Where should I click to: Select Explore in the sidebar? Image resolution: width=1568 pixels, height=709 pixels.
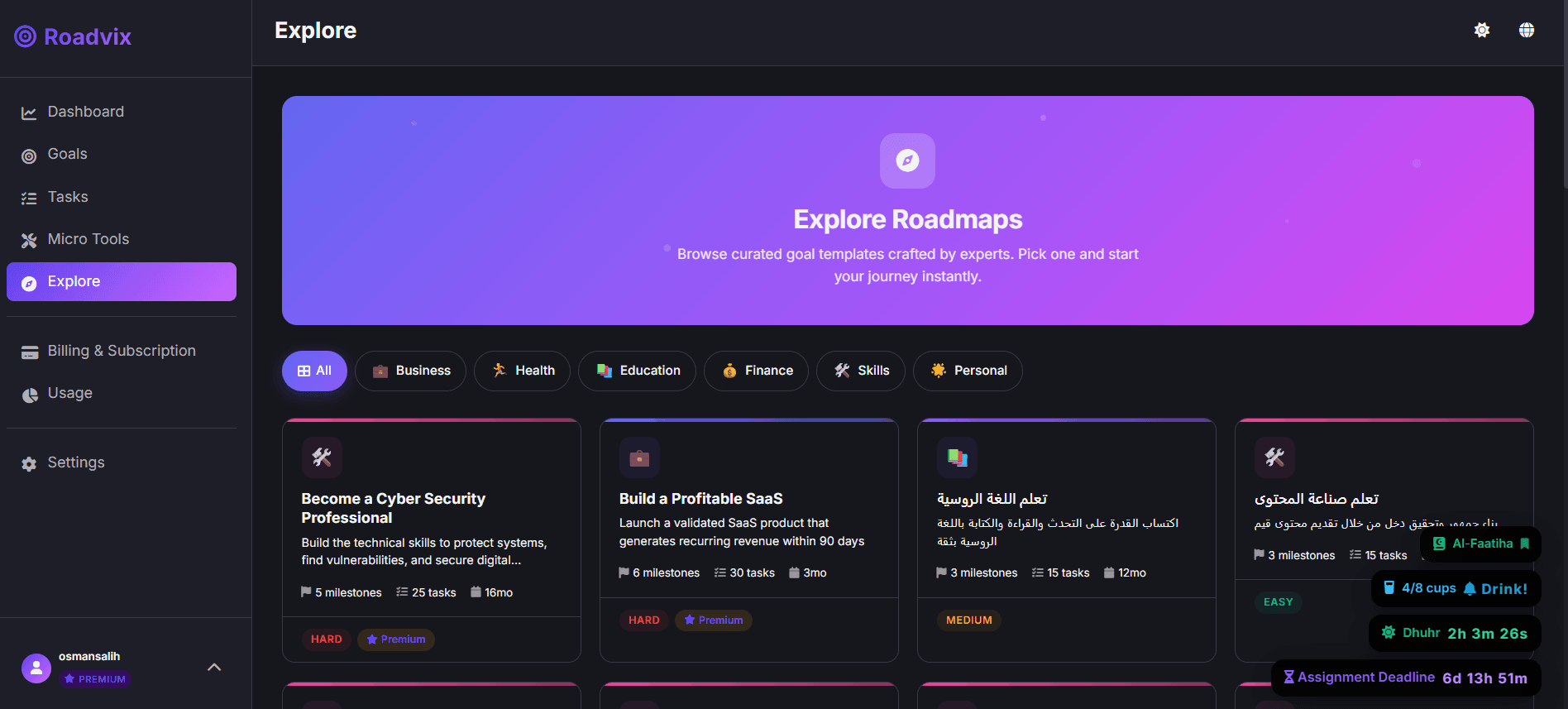(x=122, y=281)
